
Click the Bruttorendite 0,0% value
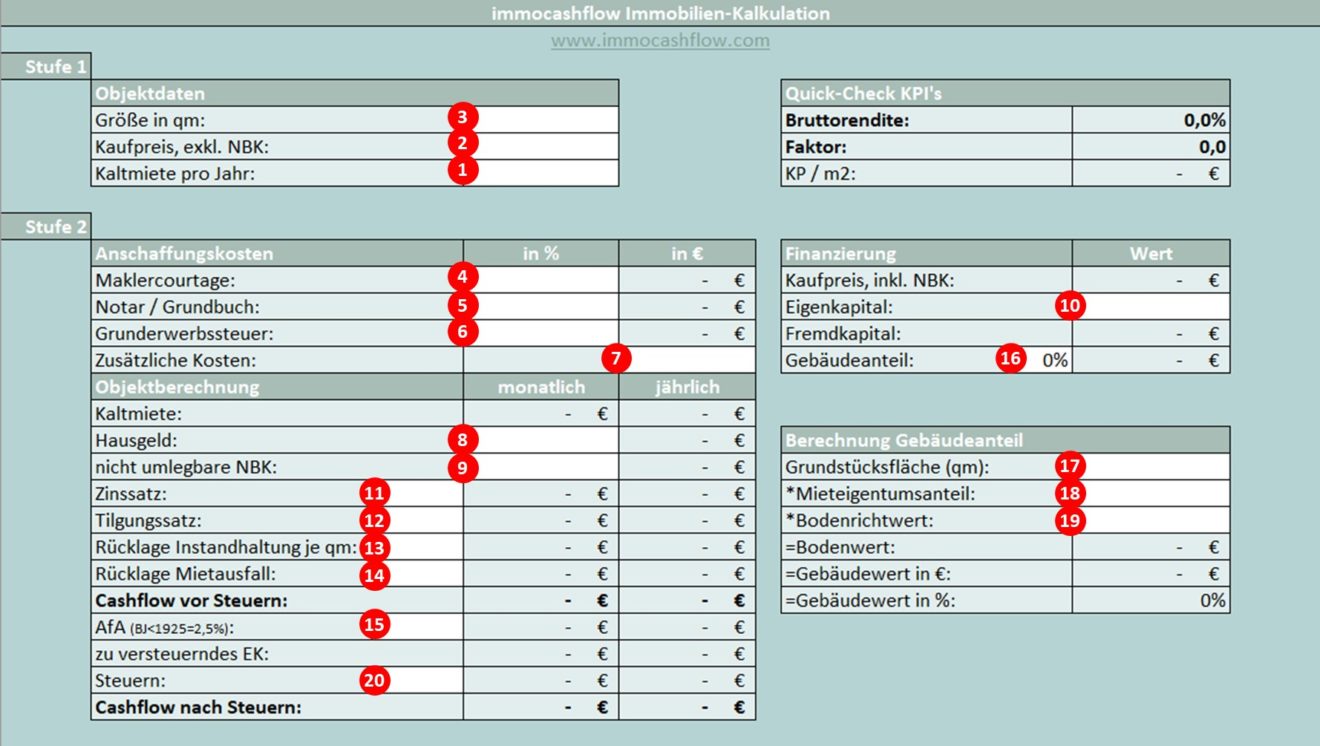coord(1151,120)
